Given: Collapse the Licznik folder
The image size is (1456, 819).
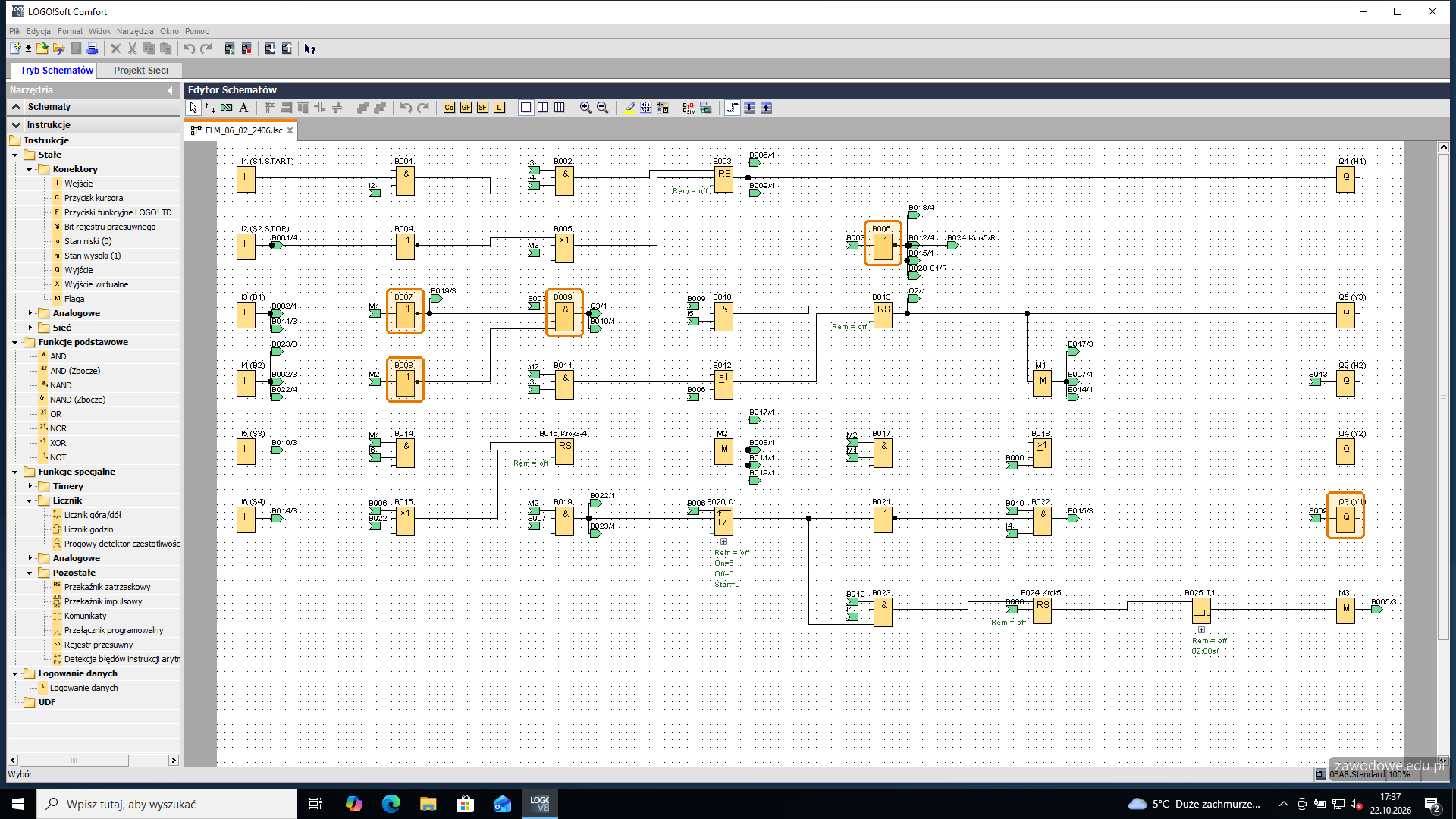Looking at the screenshot, I should pyautogui.click(x=30, y=500).
